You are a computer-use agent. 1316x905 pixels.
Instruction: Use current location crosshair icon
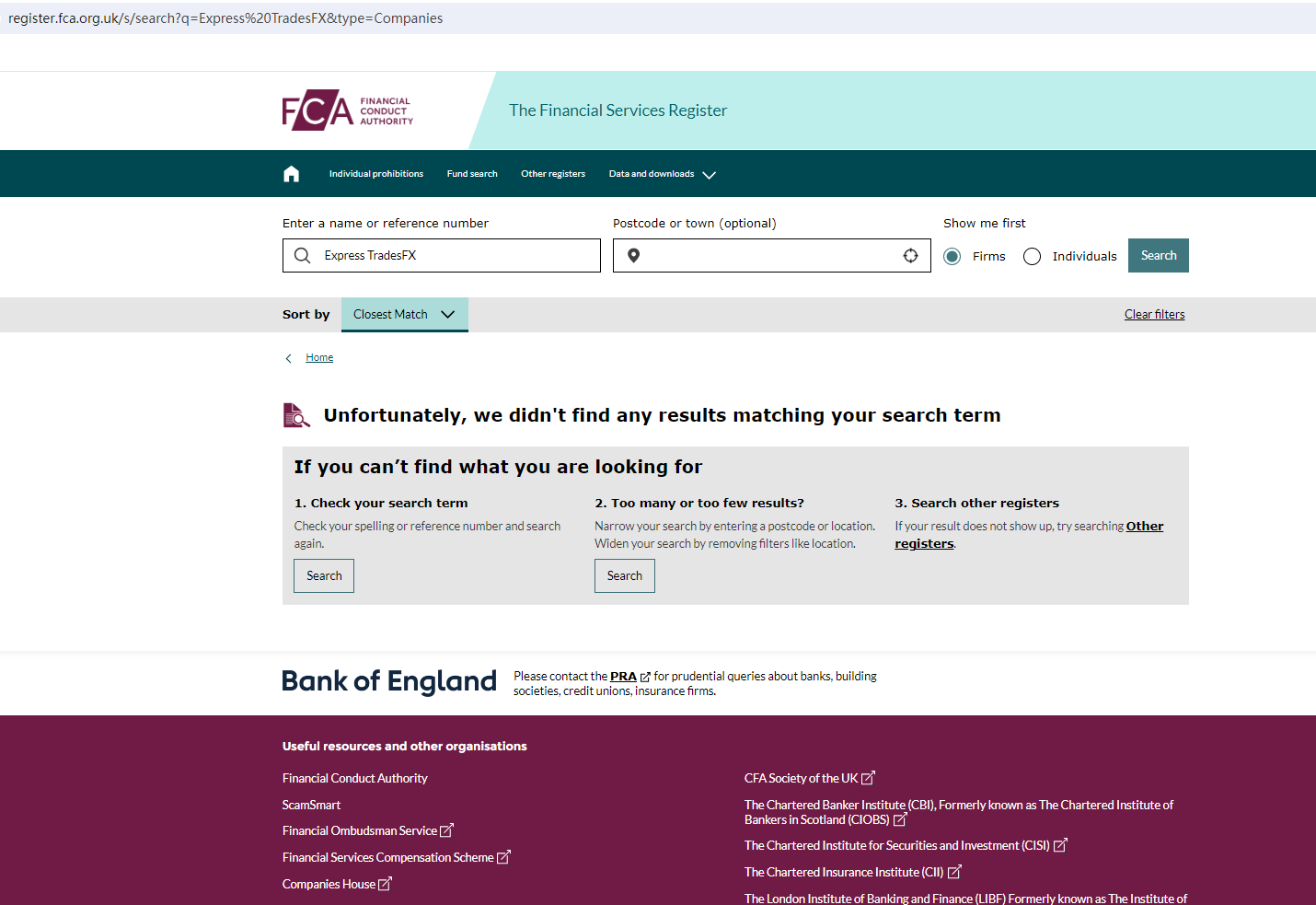pyautogui.click(x=910, y=256)
